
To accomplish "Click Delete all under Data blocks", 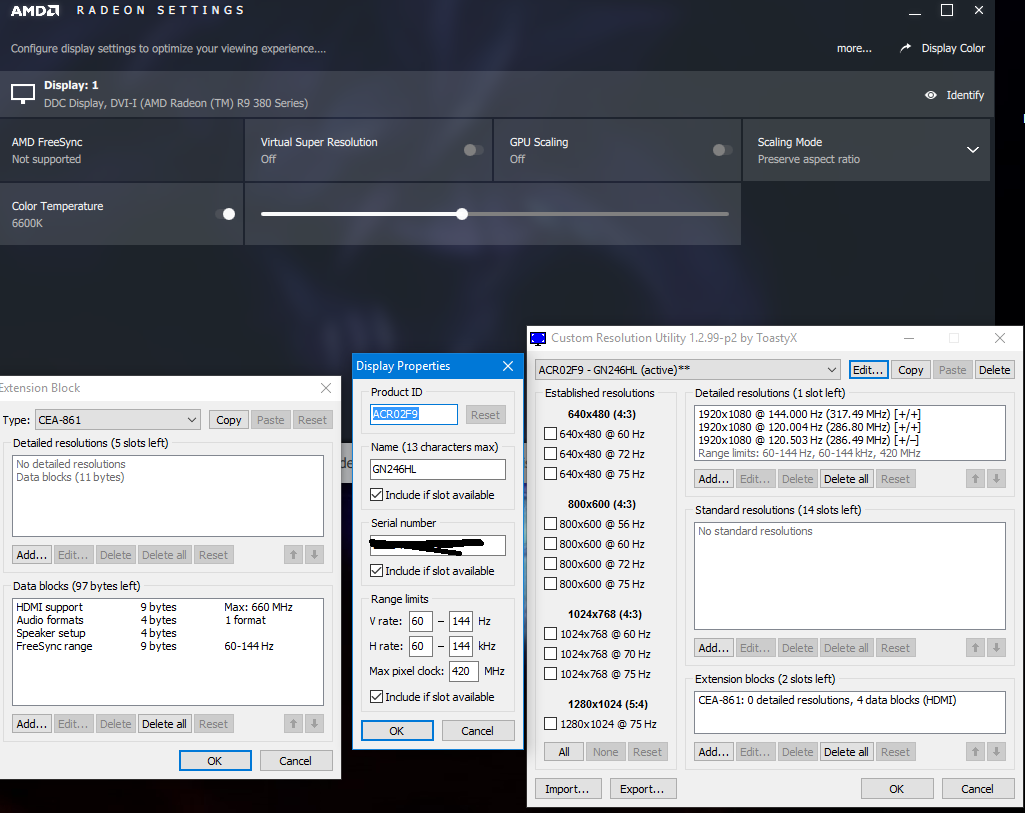I will (164, 724).
